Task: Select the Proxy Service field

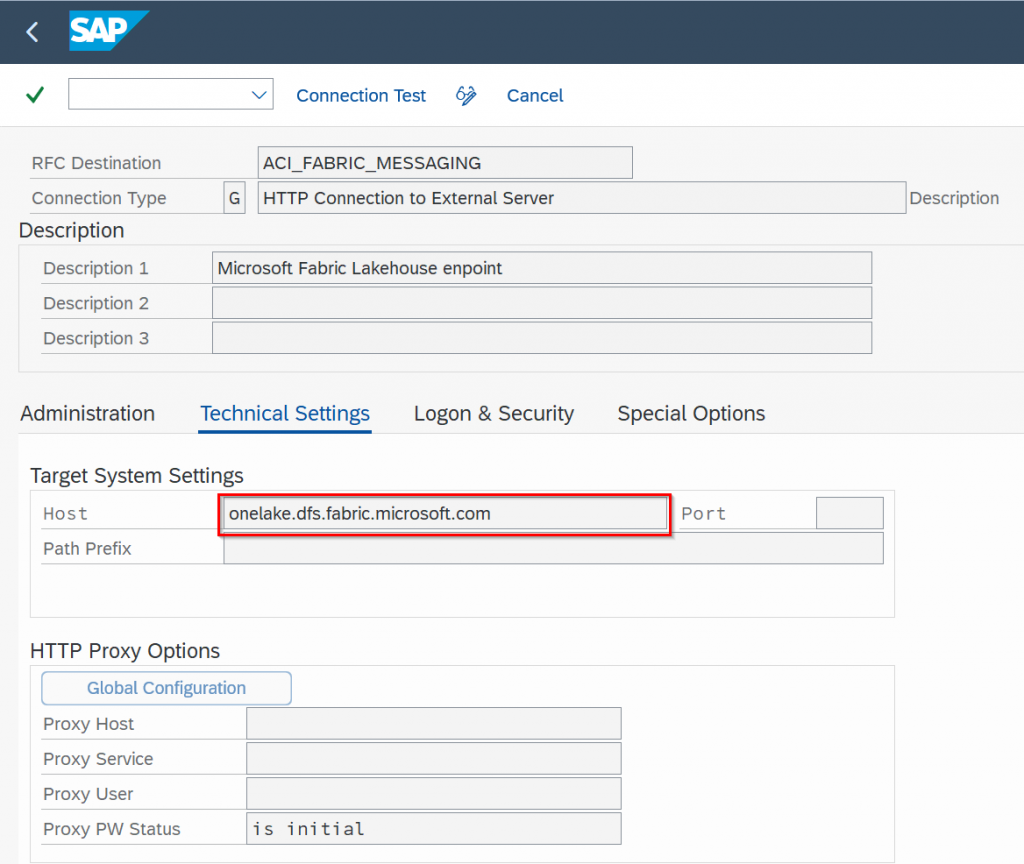Action: (x=433, y=759)
